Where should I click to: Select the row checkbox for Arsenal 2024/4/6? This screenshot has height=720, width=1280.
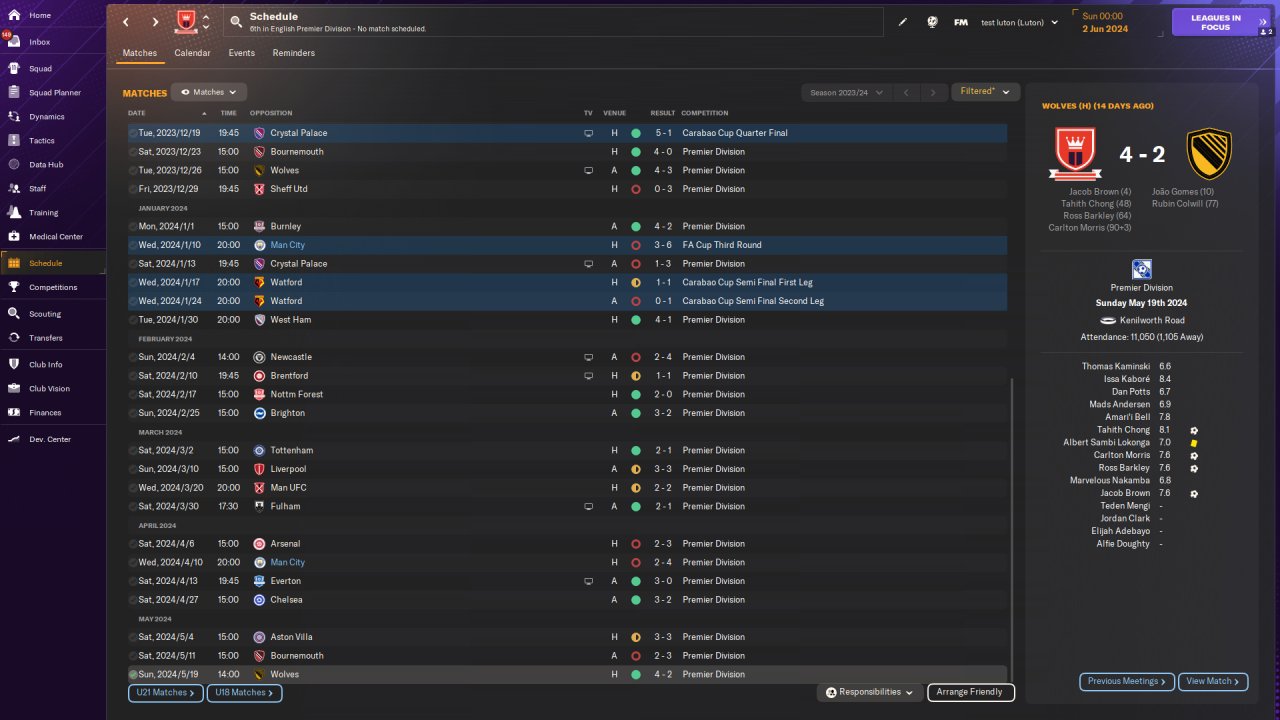tap(133, 544)
